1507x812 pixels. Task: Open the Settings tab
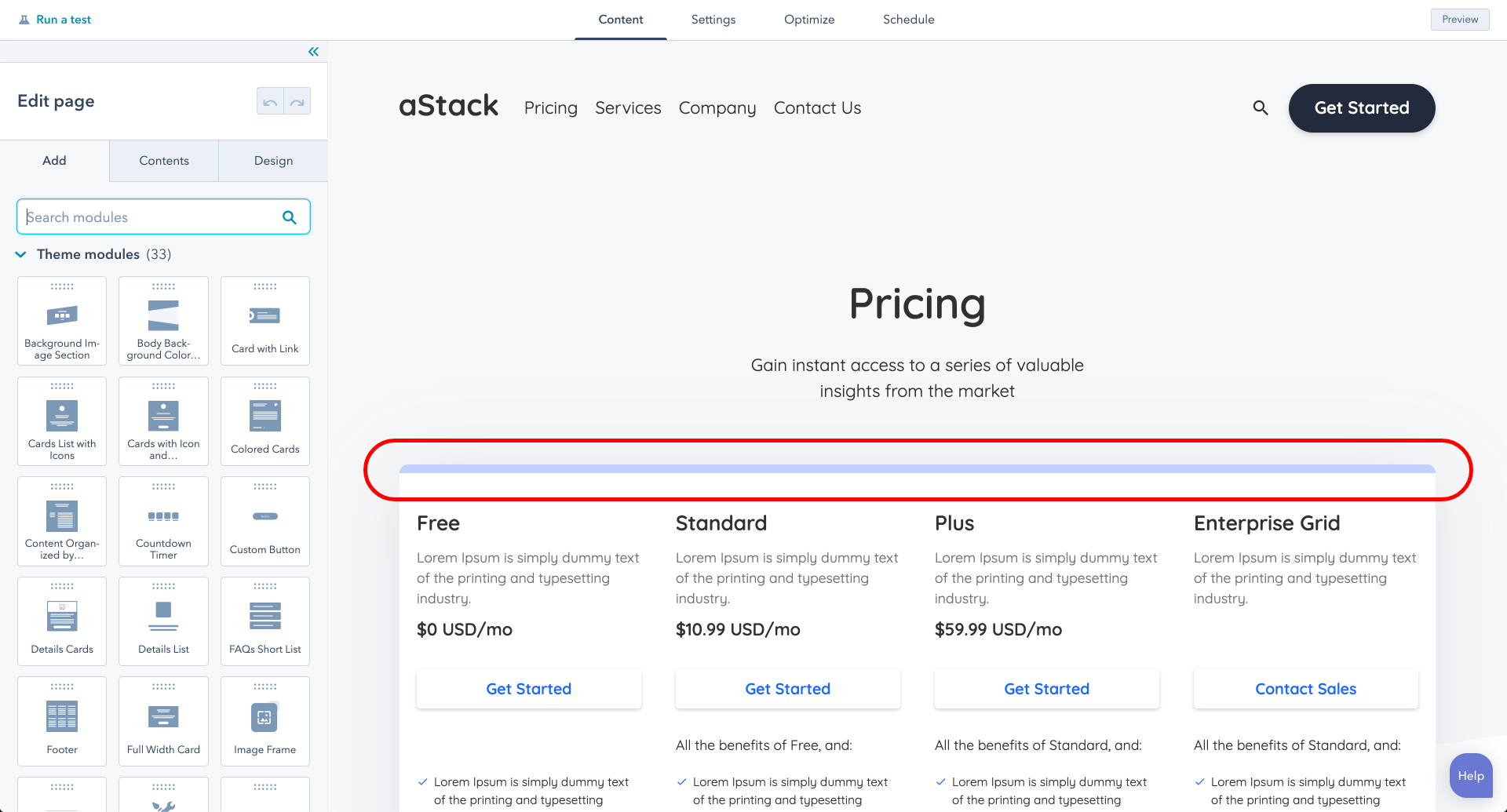pos(713,20)
